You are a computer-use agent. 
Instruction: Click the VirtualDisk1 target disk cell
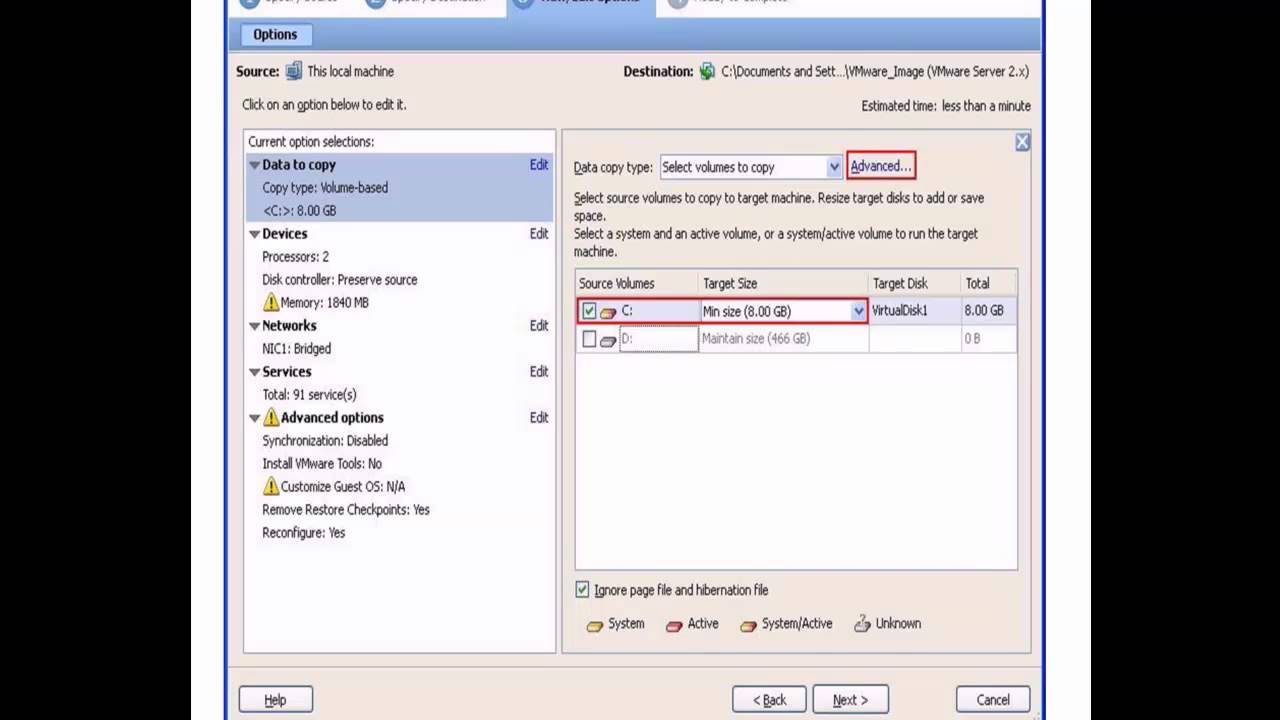pyautogui.click(x=914, y=311)
